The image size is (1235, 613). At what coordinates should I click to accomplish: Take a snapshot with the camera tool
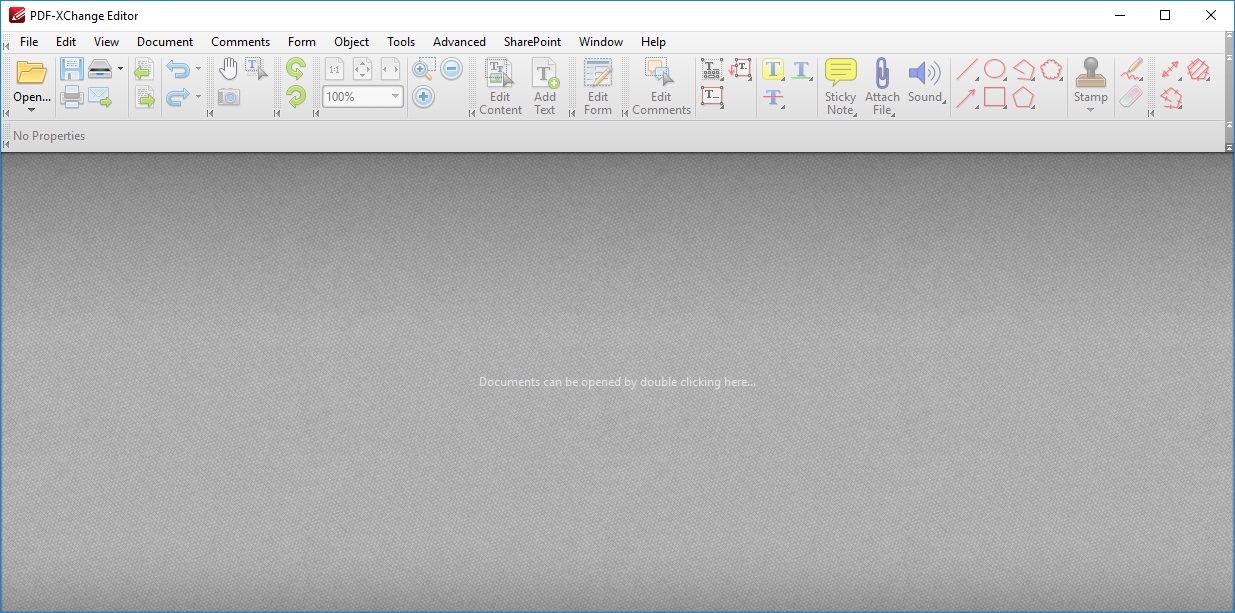[x=229, y=96]
